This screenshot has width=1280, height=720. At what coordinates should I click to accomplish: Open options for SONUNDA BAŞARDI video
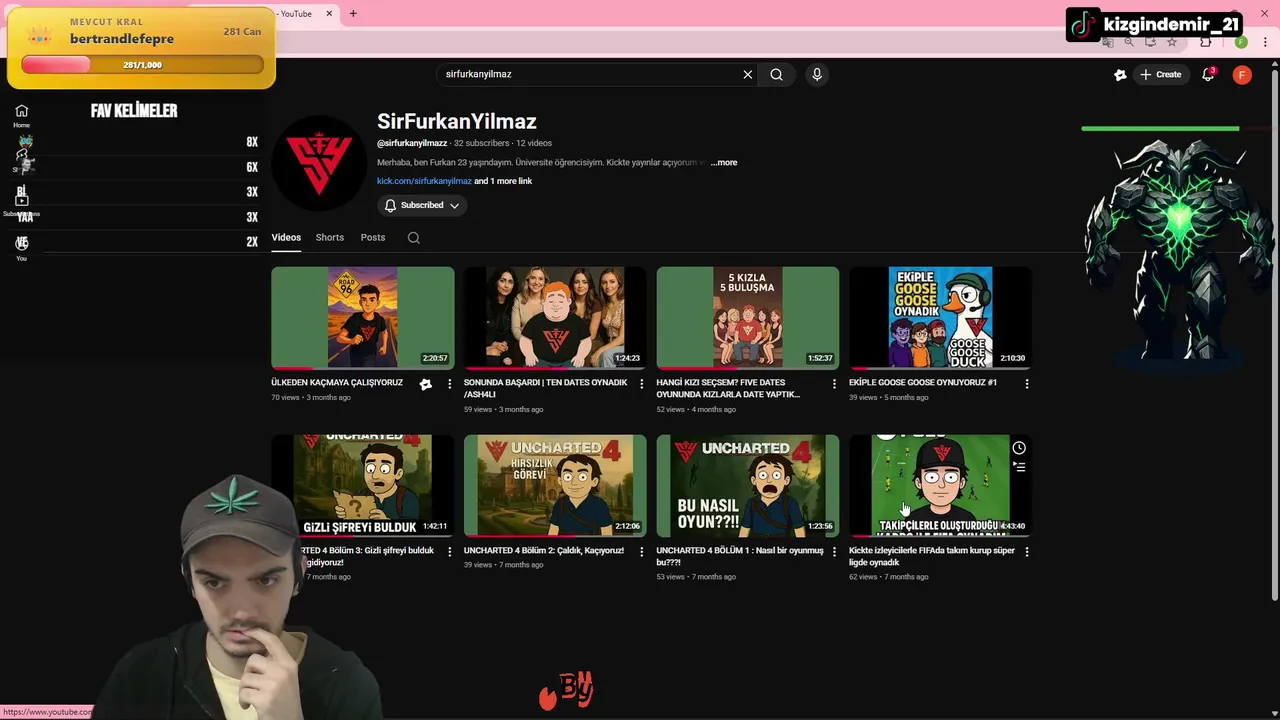coord(641,384)
